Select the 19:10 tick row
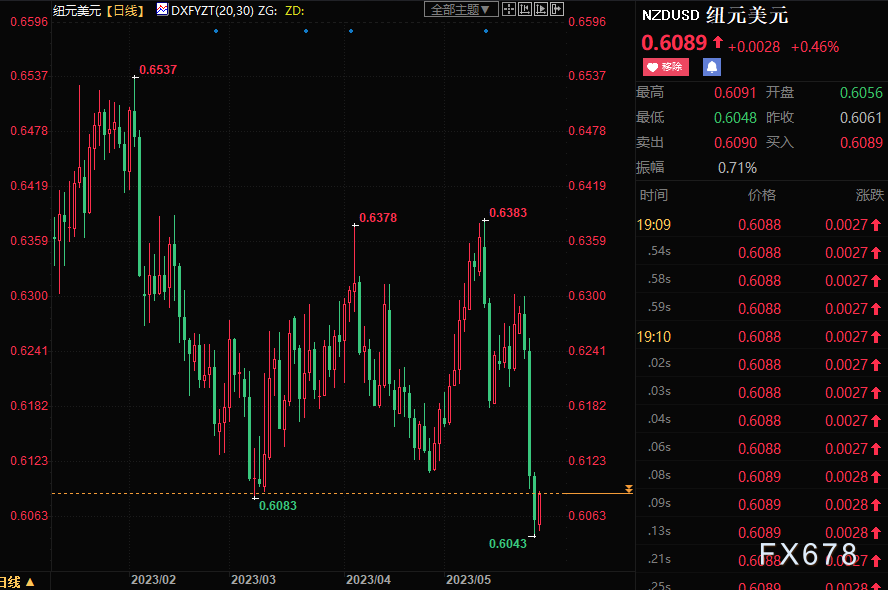The height and width of the screenshot is (590, 888). 761,337
